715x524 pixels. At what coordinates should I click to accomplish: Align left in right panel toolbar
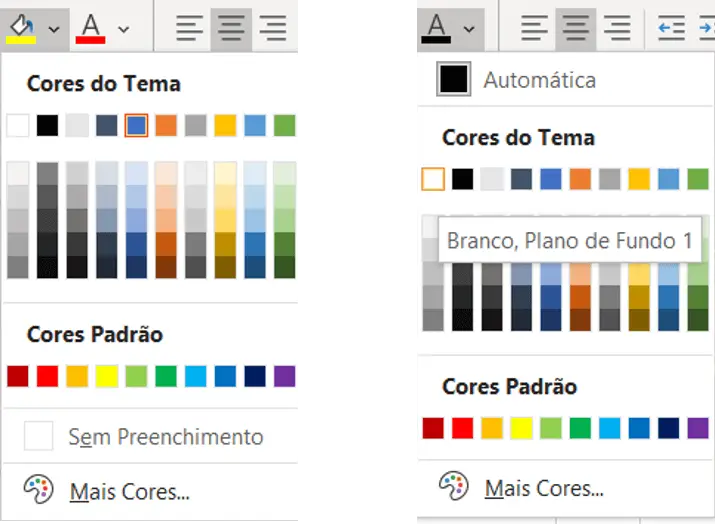pyautogui.click(x=534, y=28)
